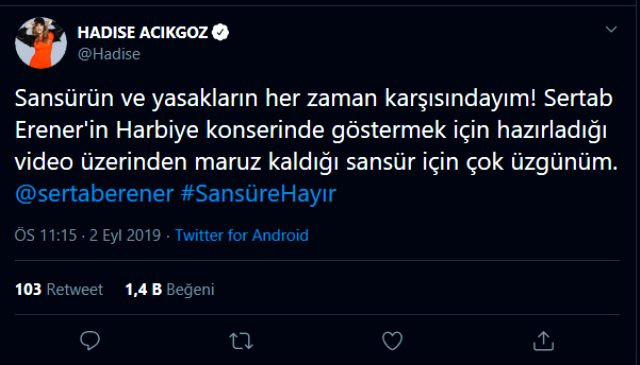Screen dimensions: 640x365
Task: Click the Erener'in Harbiye konserinde text line
Action: point(311,131)
